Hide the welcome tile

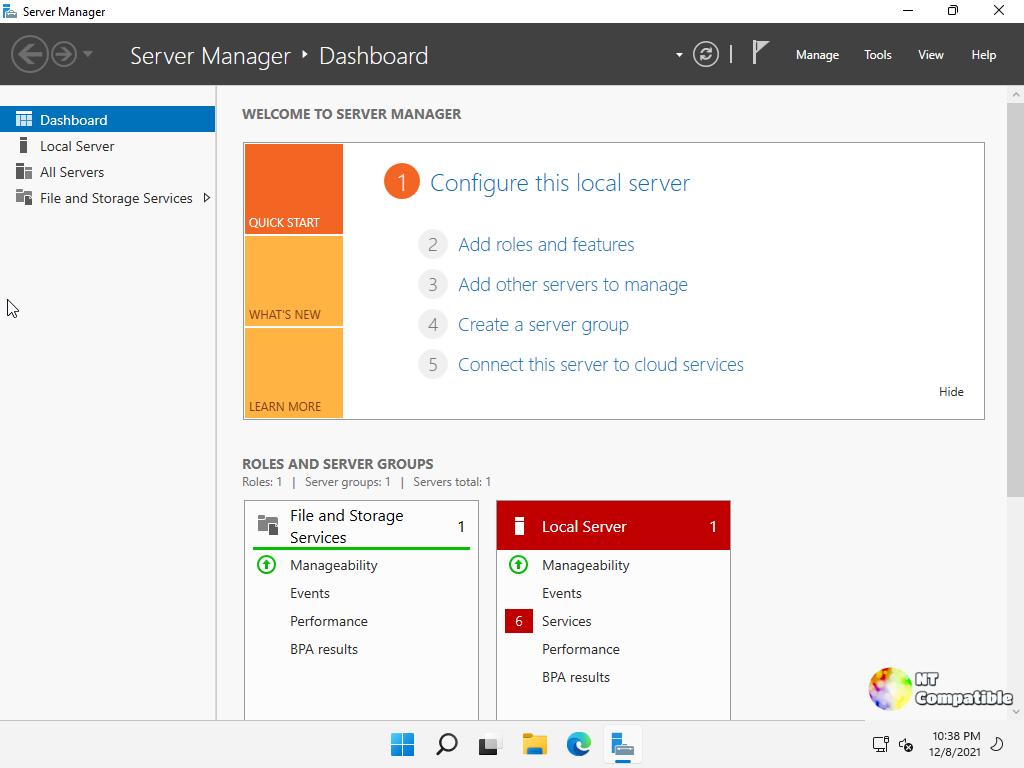[951, 392]
